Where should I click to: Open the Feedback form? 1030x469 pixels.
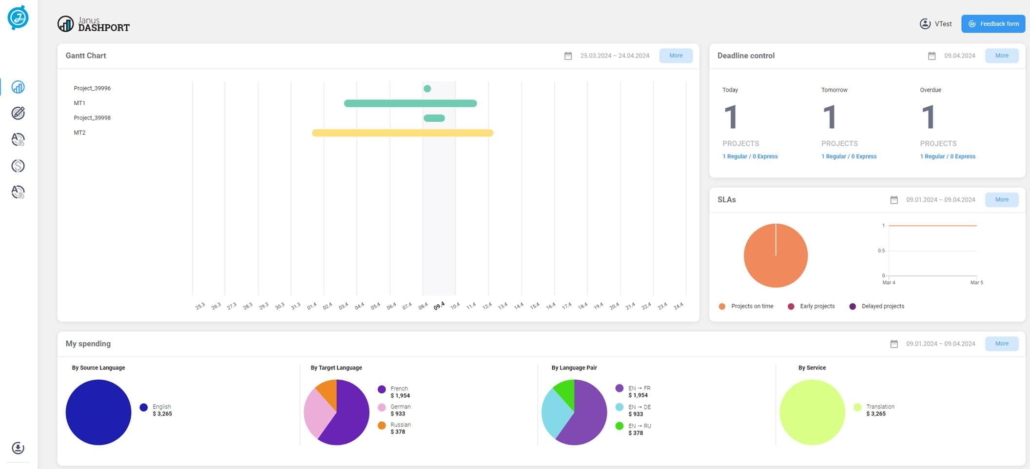[991, 24]
